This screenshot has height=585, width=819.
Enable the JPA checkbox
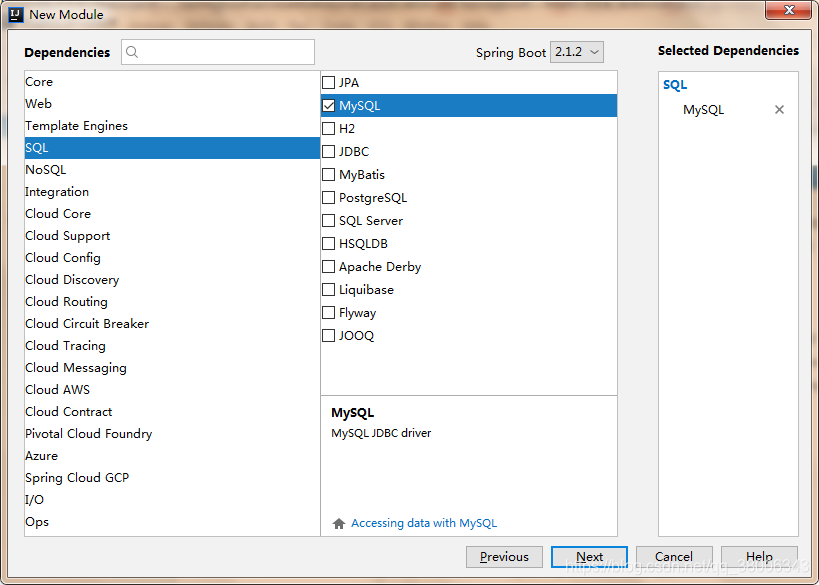(x=329, y=83)
